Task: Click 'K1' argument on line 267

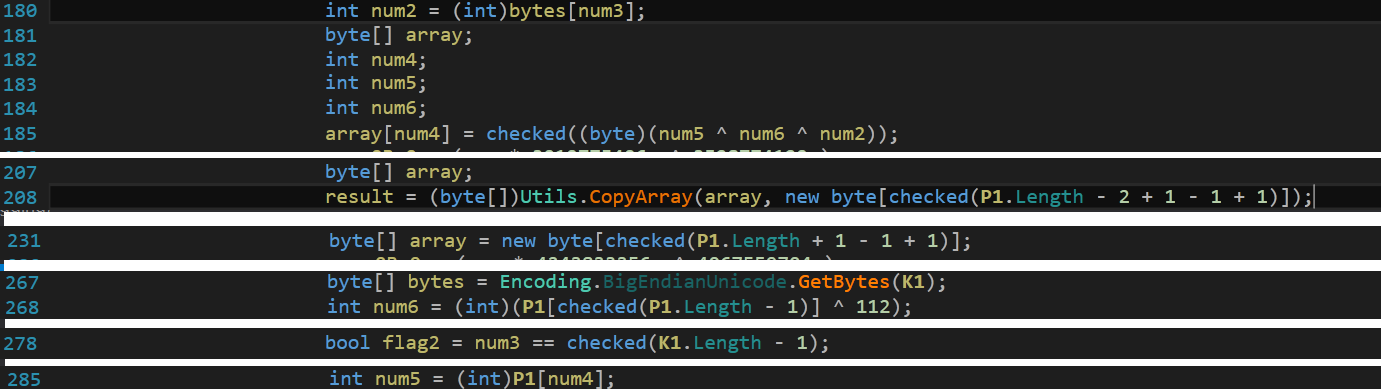Action: click(x=913, y=283)
